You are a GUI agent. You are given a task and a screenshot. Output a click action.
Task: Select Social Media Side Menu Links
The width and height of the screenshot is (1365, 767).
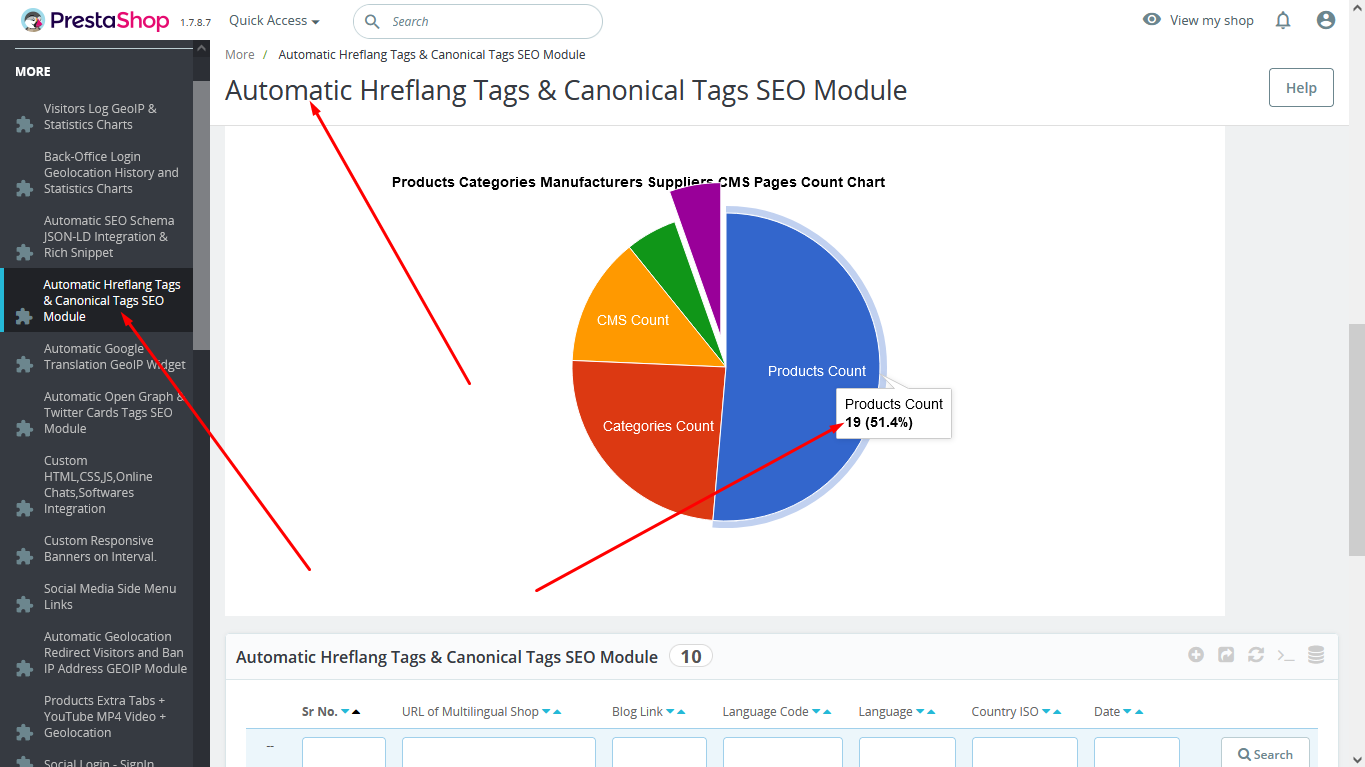[109, 597]
